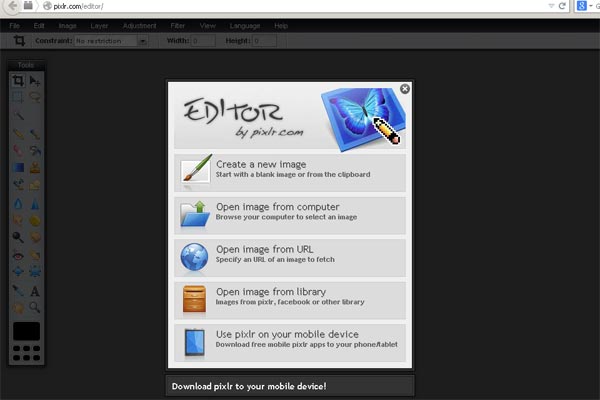The image size is (600, 400).
Task: Open the View menu
Action: 207,26
